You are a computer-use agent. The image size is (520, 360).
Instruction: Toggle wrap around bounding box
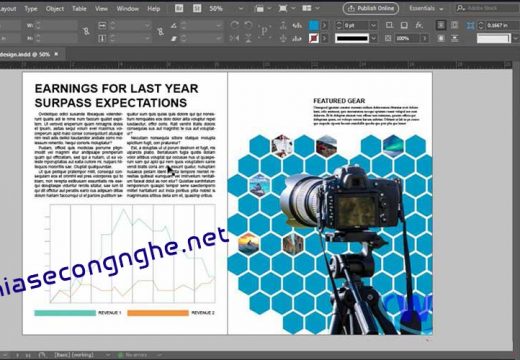[x=455, y=25]
